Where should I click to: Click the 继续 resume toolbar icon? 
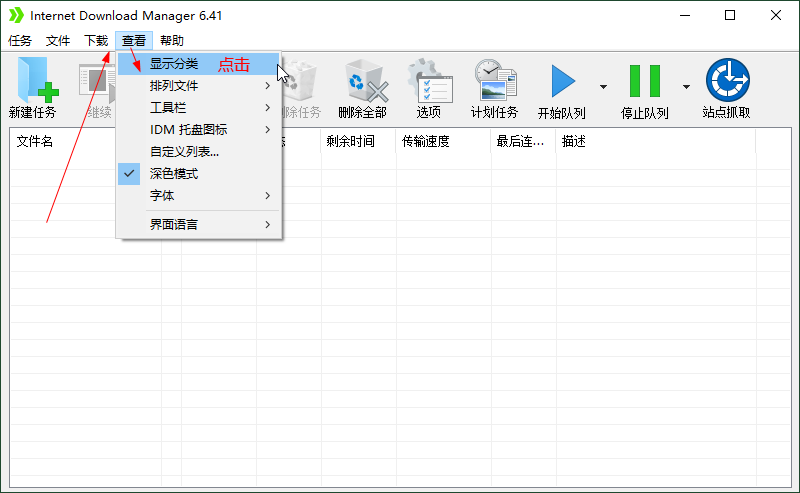(x=97, y=82)
